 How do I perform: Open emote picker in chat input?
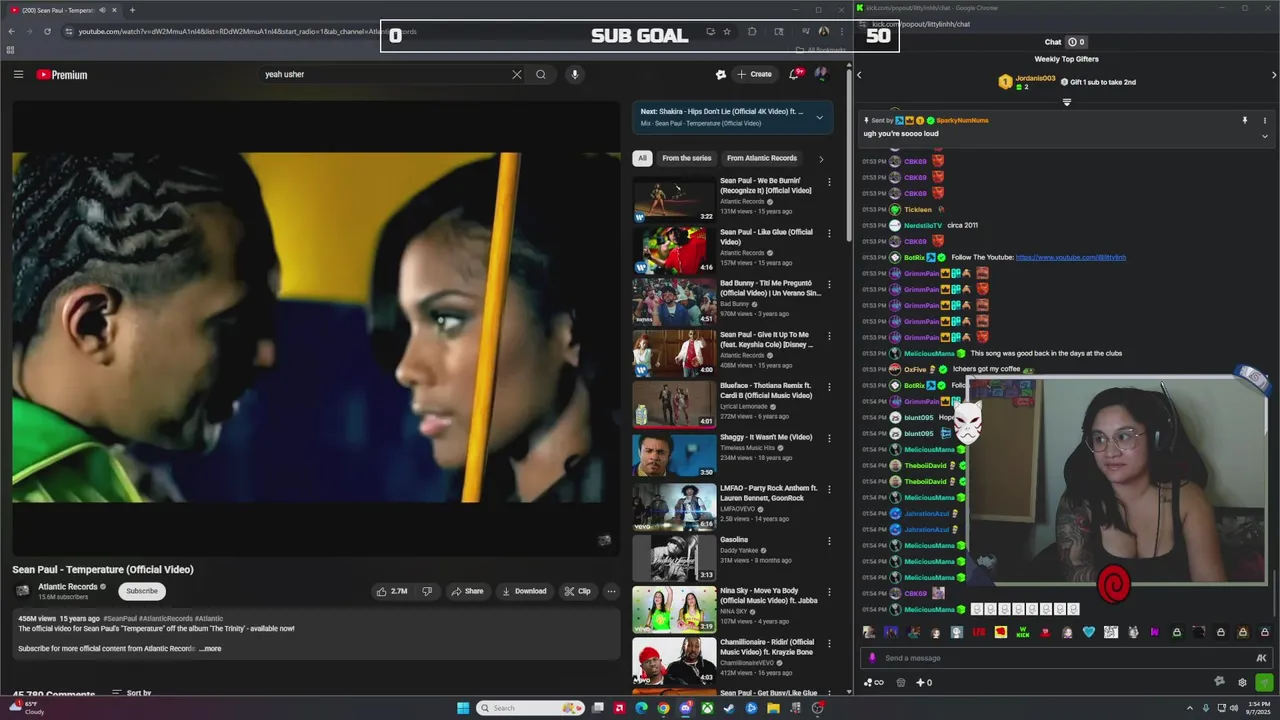1261,658
